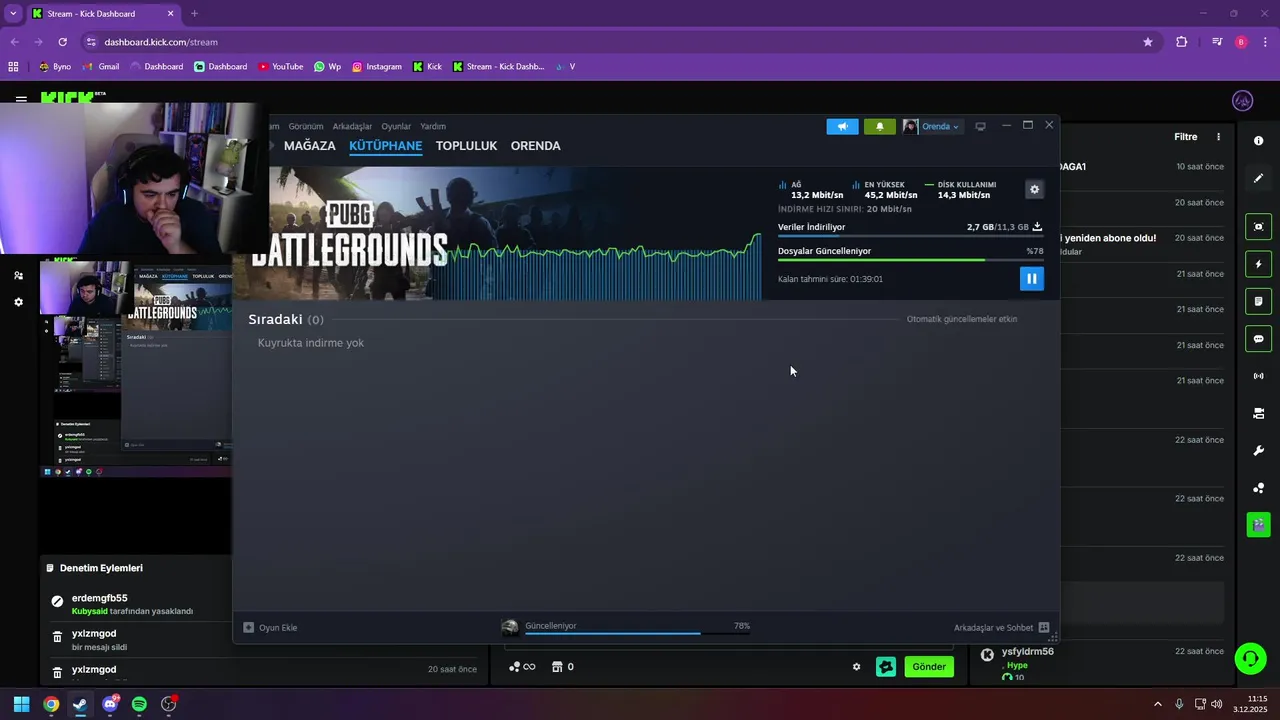Open Steam notifications bell

tap(880, 126)
